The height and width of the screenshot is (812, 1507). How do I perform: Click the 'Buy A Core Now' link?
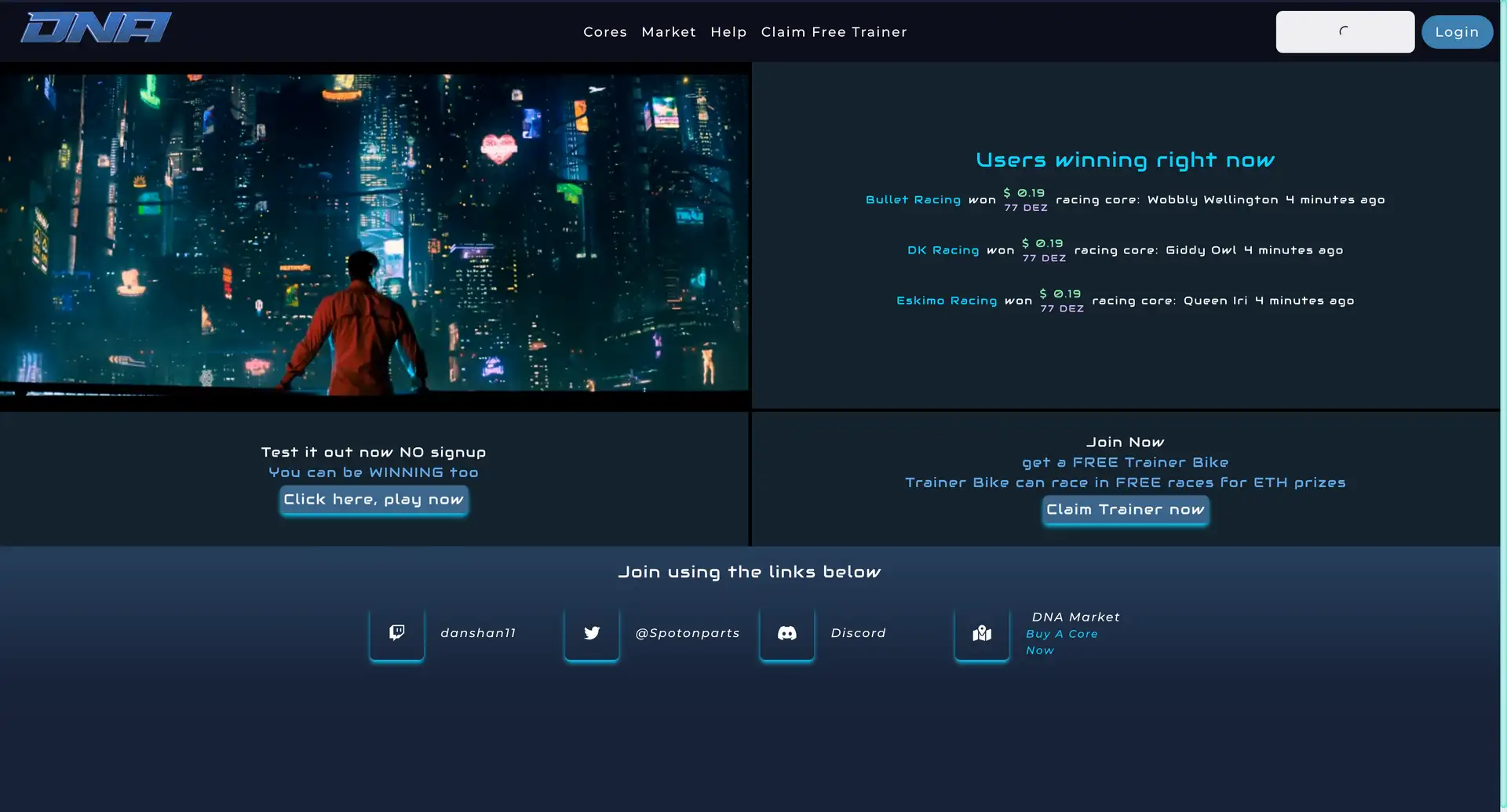[x=1061, y=642]
